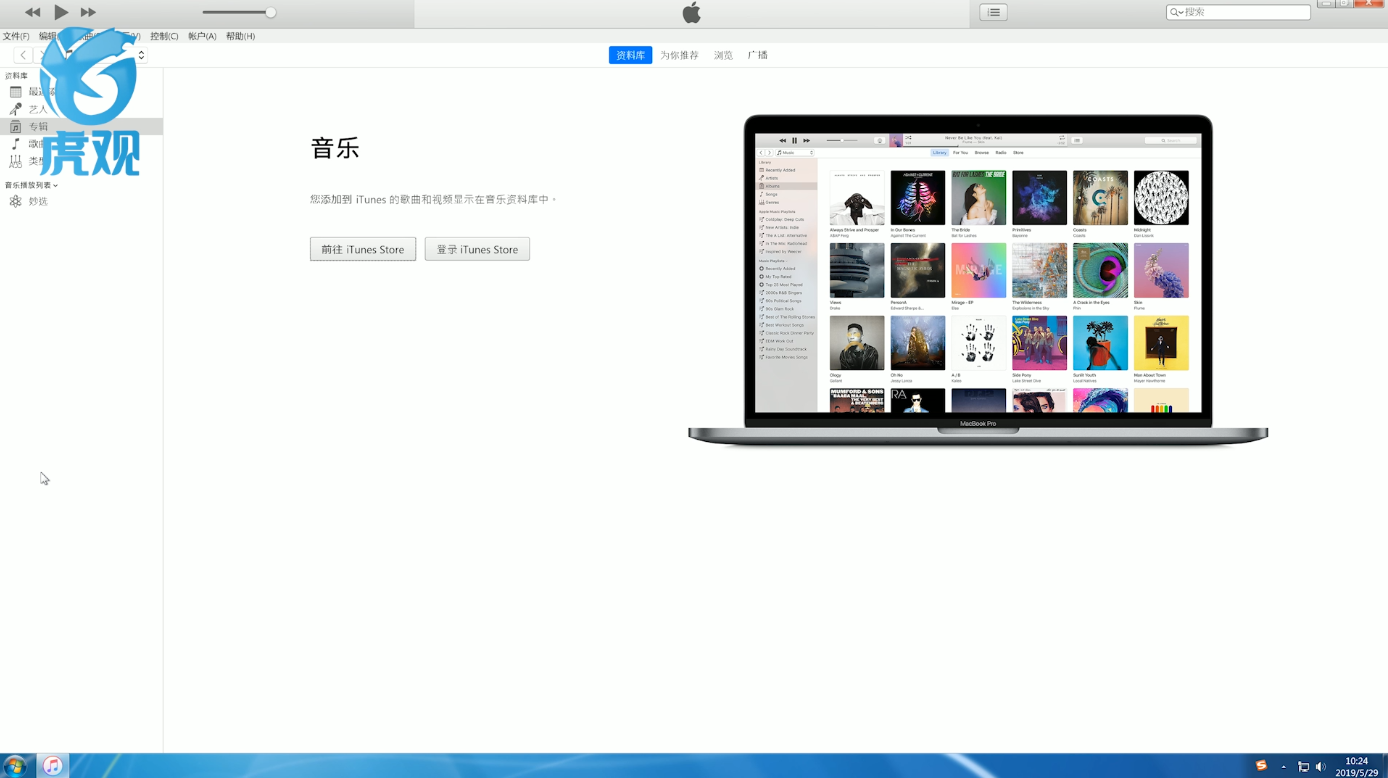Click the 音乐 heading text
This screenshot has width=1388, height=778.
335,148
